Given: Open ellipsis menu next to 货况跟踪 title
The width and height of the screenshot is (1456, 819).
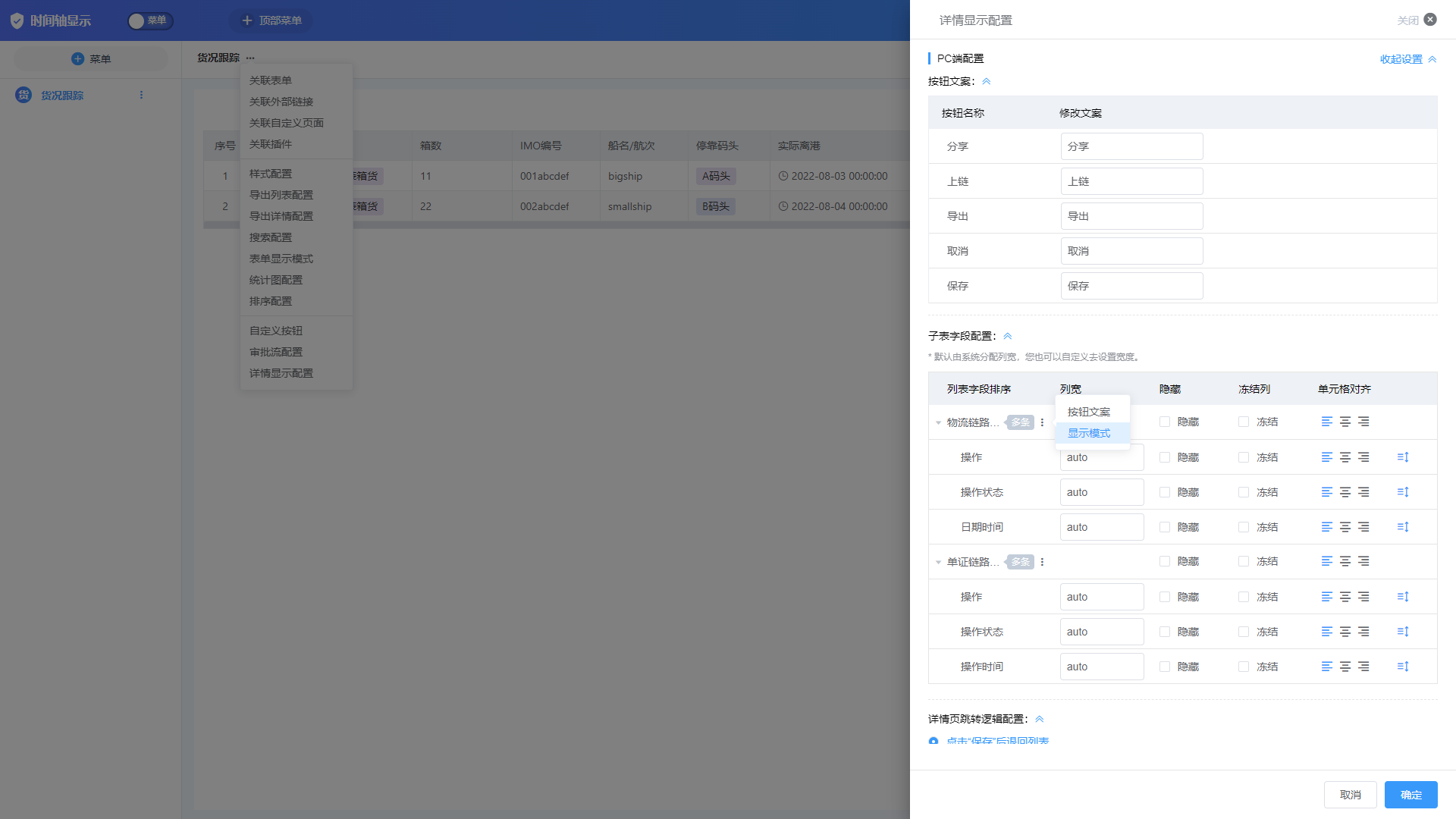Looking at the screenshot, I should 250,58.
